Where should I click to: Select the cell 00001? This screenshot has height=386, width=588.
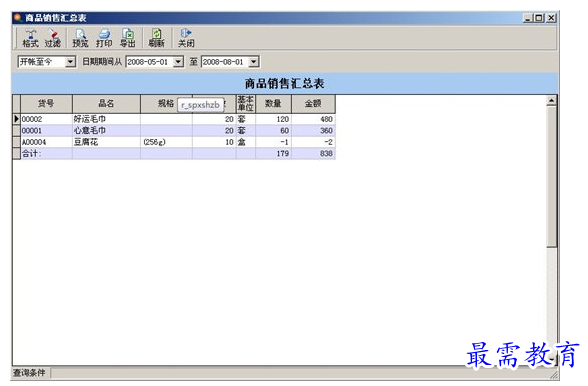46,131
